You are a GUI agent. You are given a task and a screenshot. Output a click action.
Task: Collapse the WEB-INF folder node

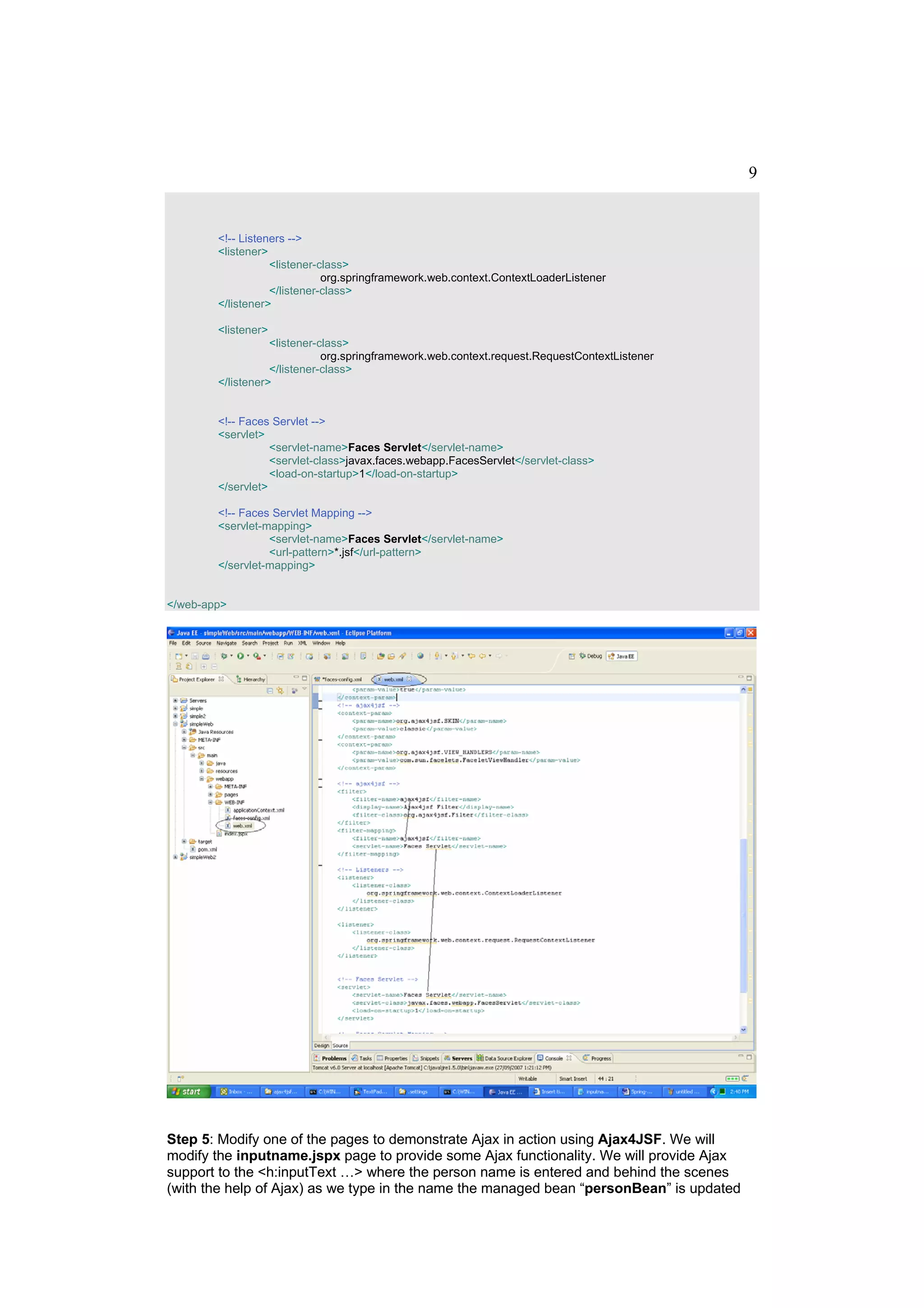point(210,802)
